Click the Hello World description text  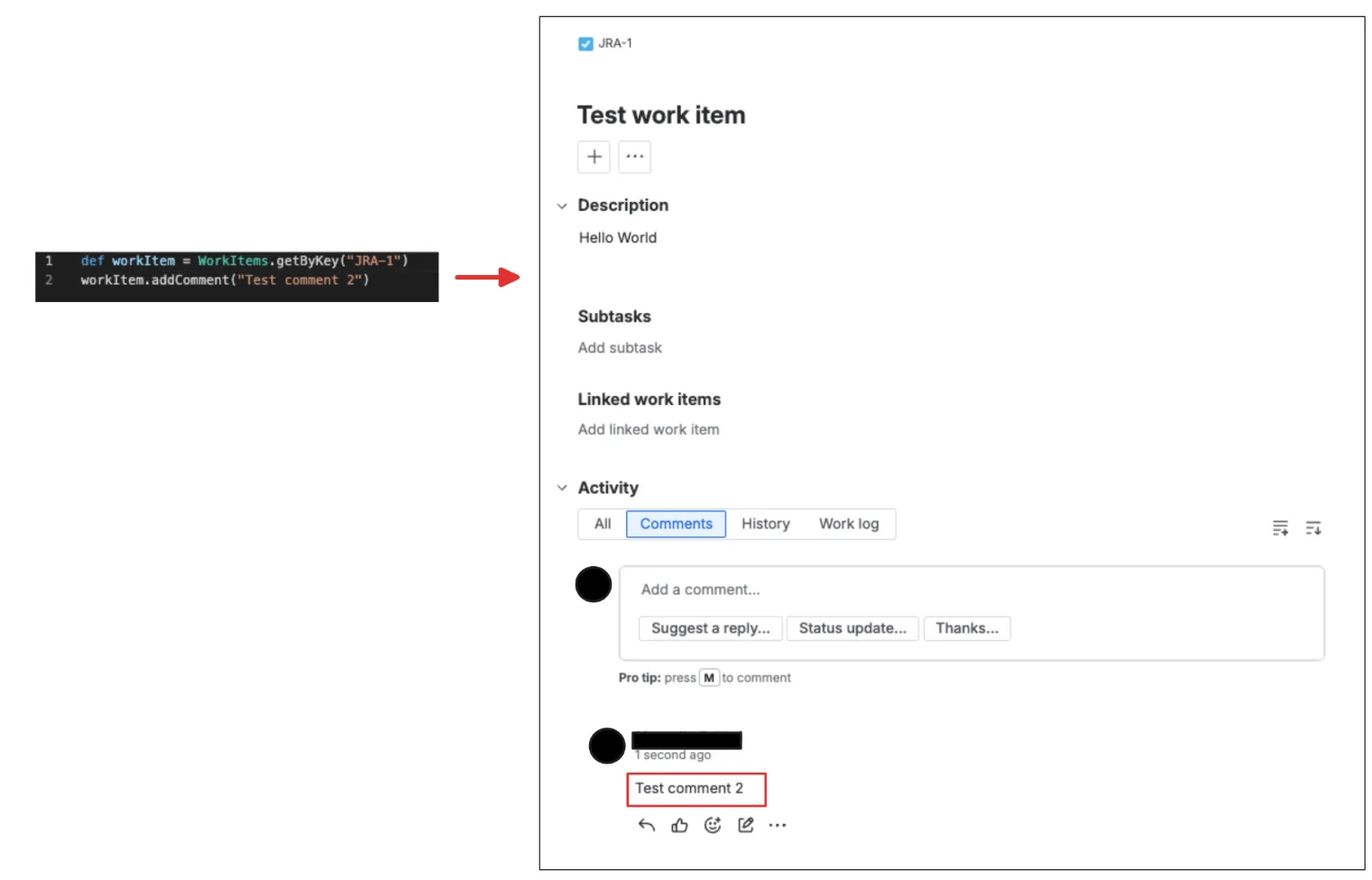pos(618,238)
